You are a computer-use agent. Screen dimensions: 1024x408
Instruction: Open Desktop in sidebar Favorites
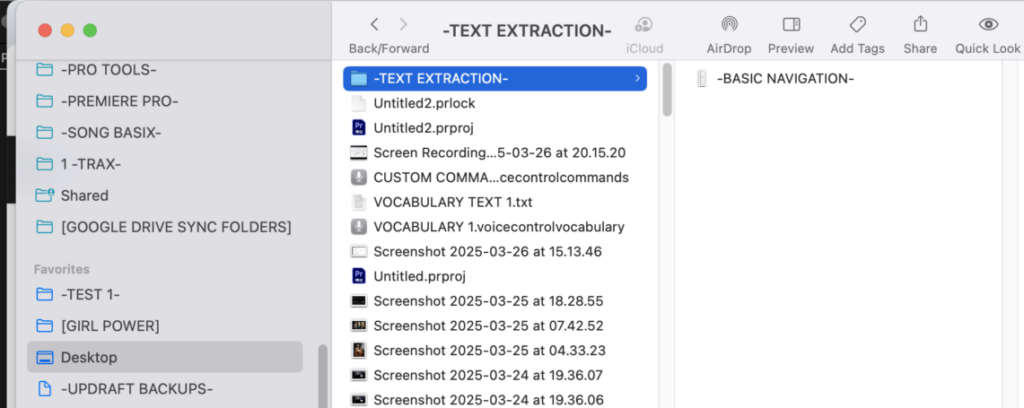click(89, 357)
